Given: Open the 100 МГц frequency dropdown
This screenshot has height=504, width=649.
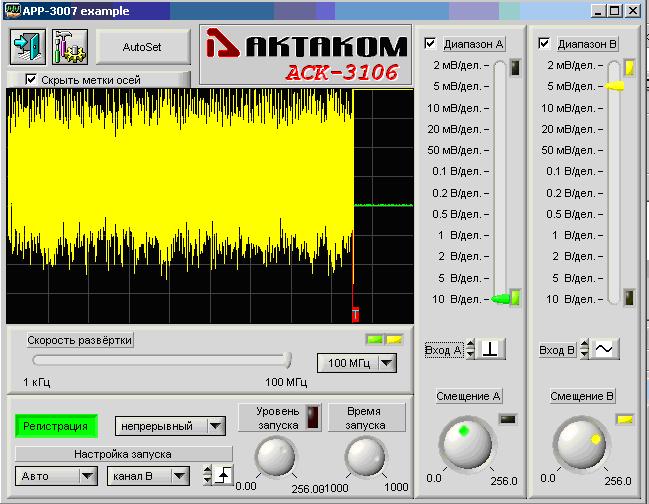Looking at the screenshot, I should [356, 362].
